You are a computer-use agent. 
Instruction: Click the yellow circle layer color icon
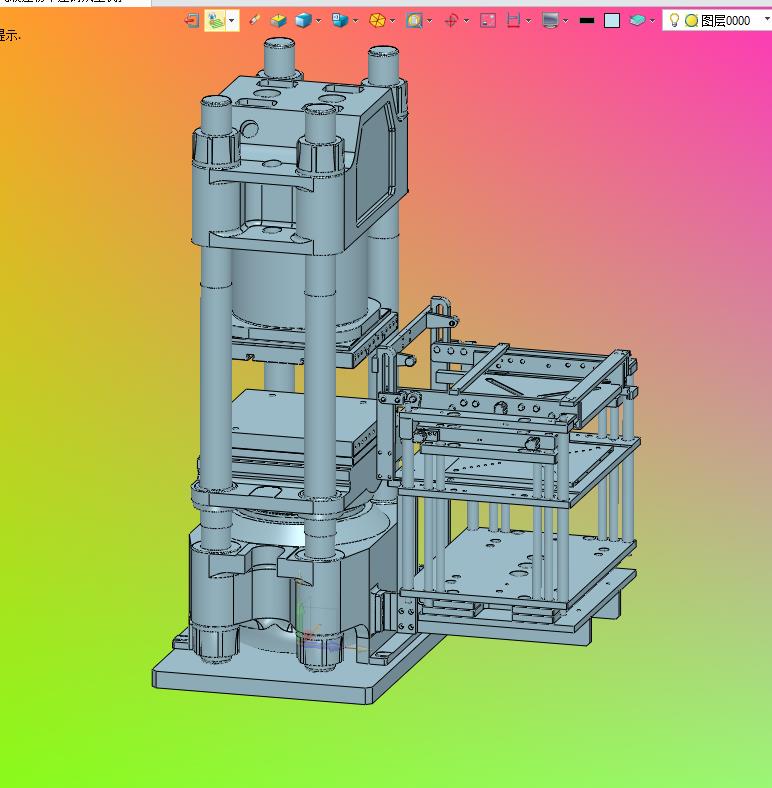pyautogui.click(x=692, y=21)
